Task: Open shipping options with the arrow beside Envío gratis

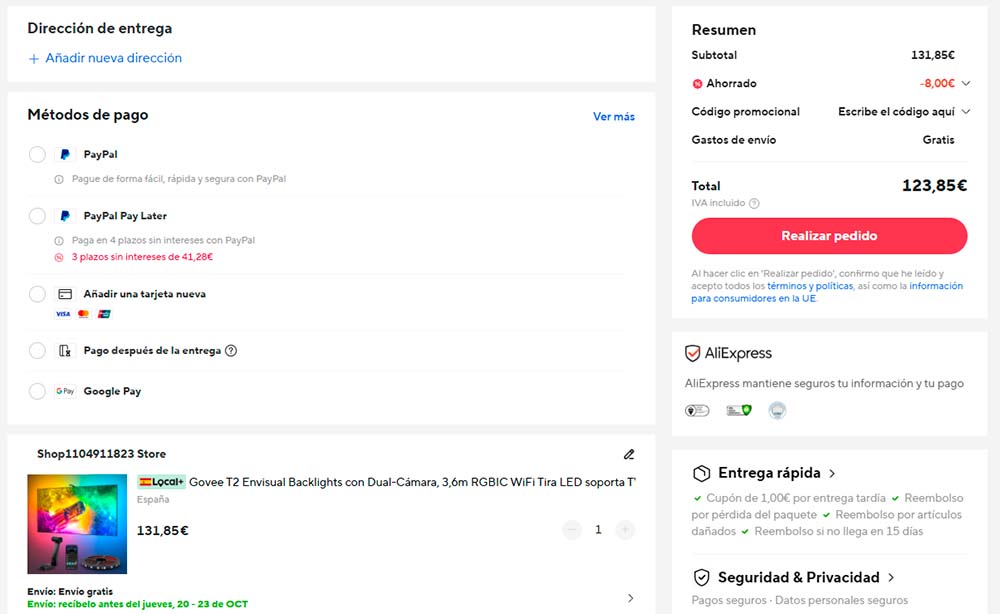Action: click(630, 598)
